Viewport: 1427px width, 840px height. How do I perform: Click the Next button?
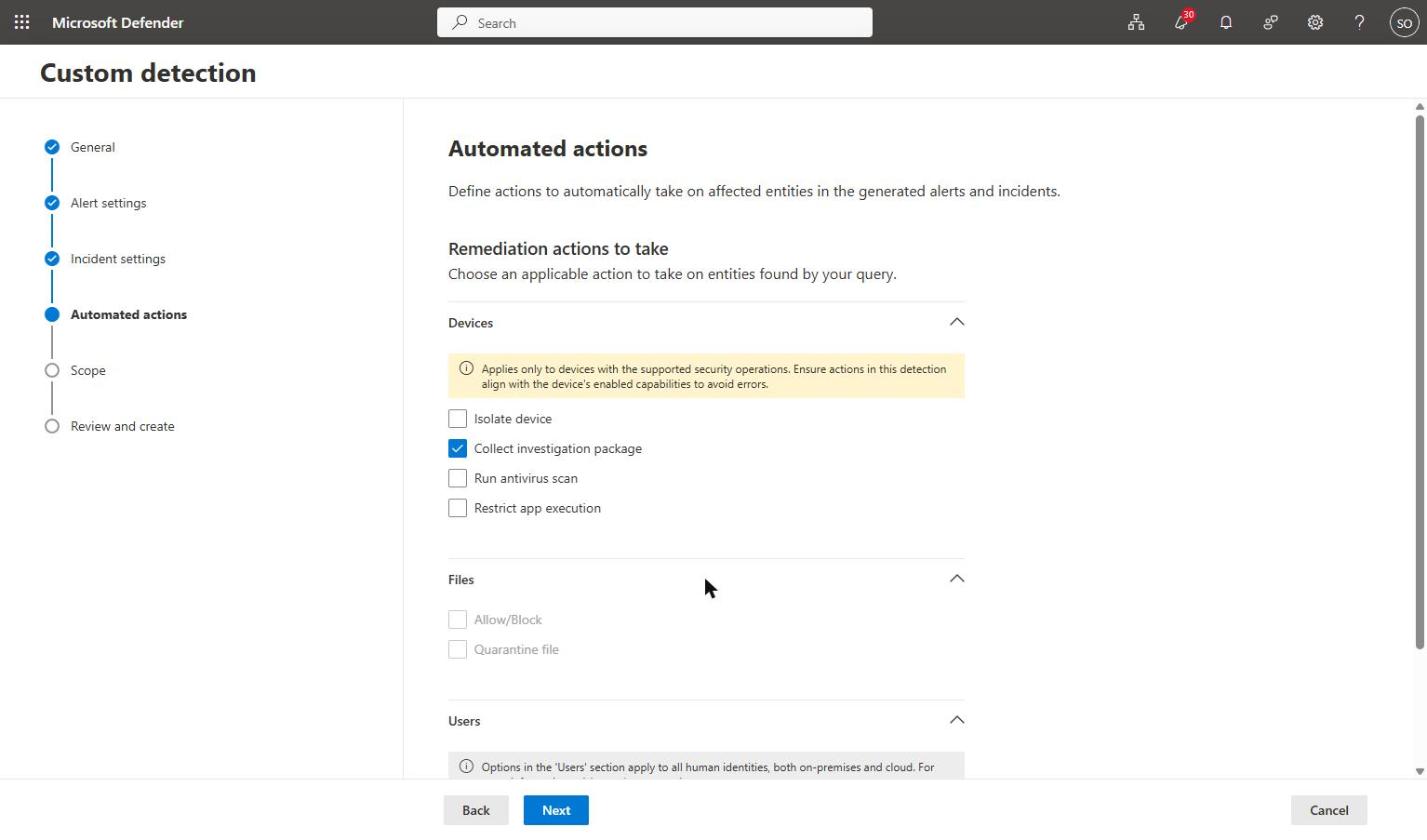point(556,810)
